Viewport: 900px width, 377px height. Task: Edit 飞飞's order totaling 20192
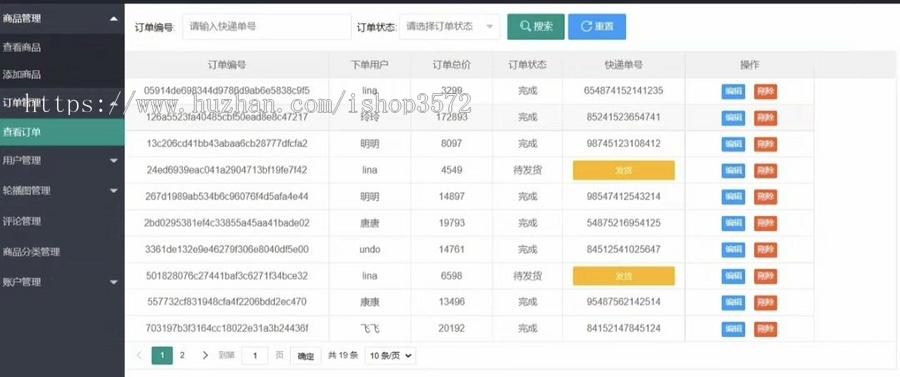(733, 329)
